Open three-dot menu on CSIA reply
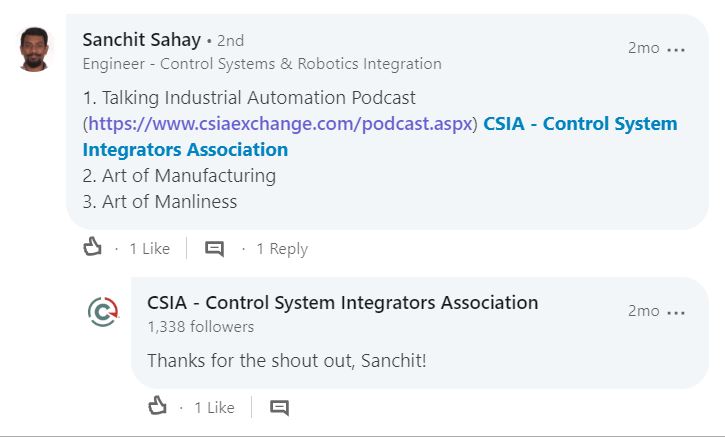 [x=677, y=312]
